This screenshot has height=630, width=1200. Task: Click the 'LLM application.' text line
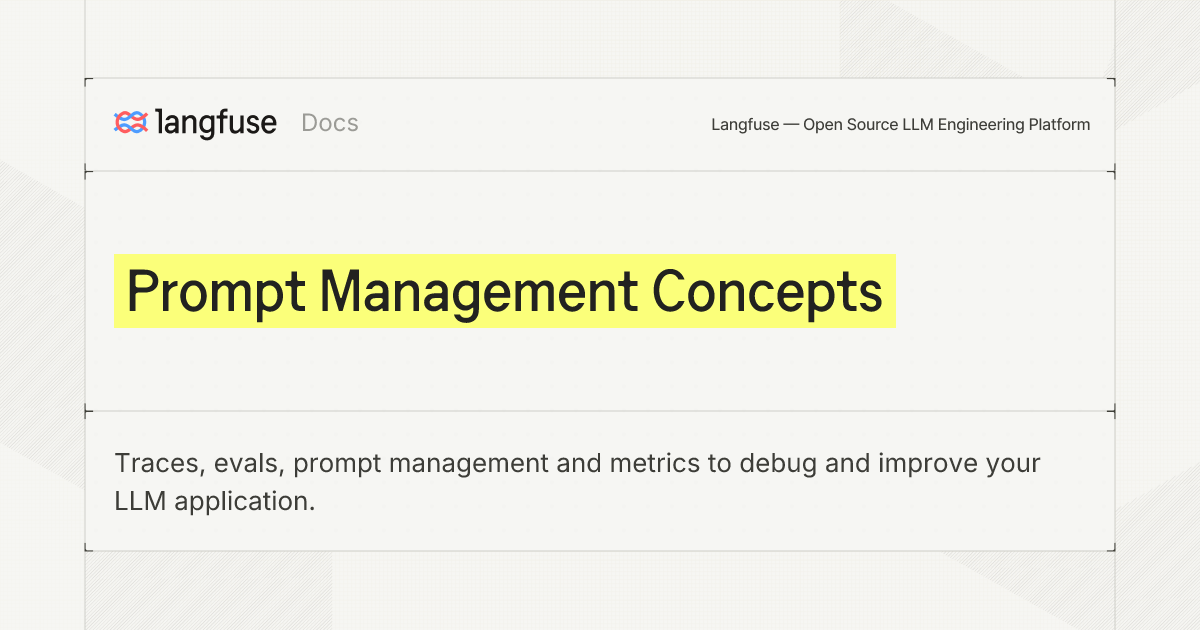pos(215,501)
